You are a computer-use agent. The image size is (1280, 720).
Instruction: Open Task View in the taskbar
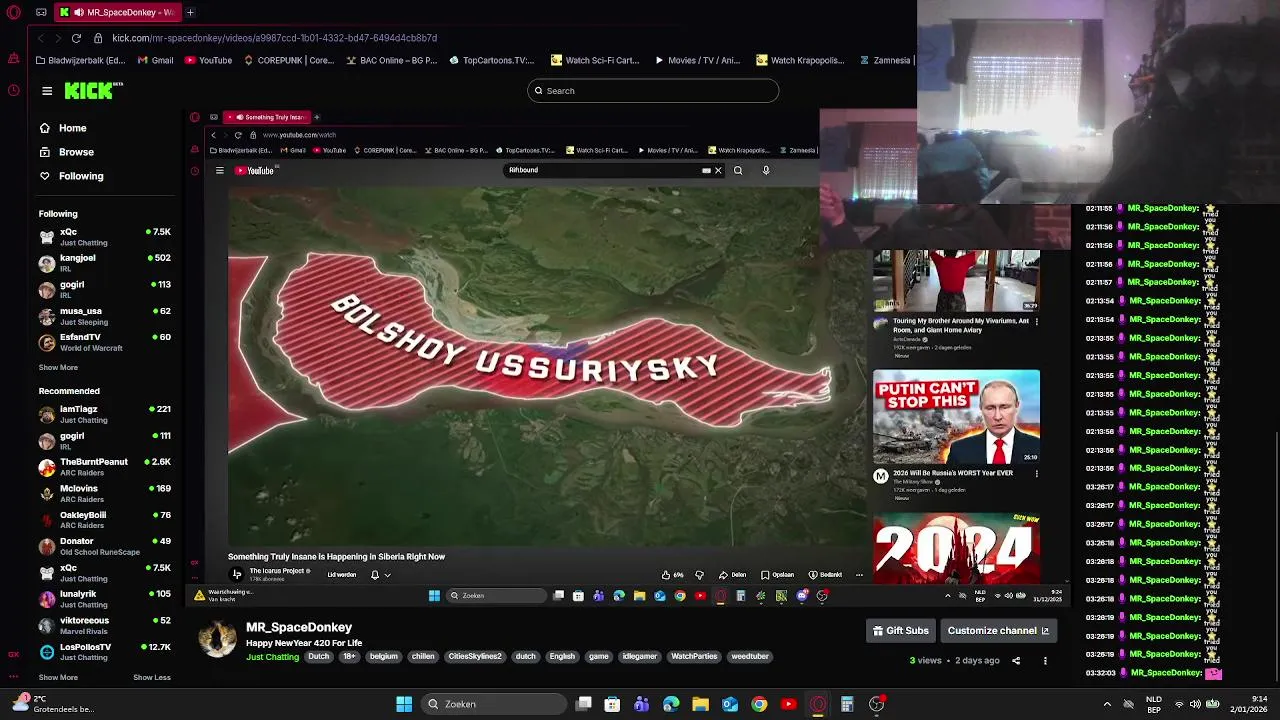tap(584, 704)
